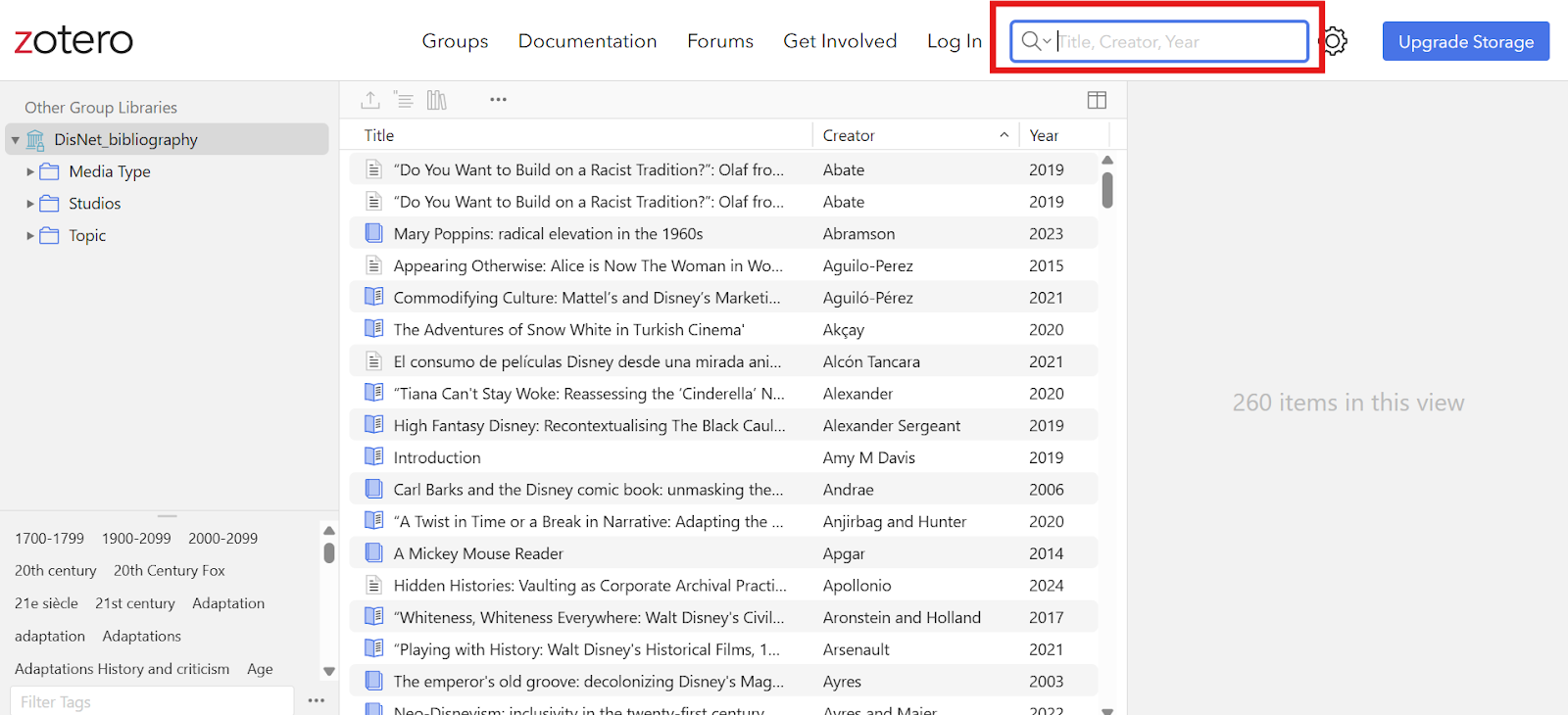Click the Zotero logo
The width and height of the screenshot is (1568, 715).
click(x=73, y=40)
